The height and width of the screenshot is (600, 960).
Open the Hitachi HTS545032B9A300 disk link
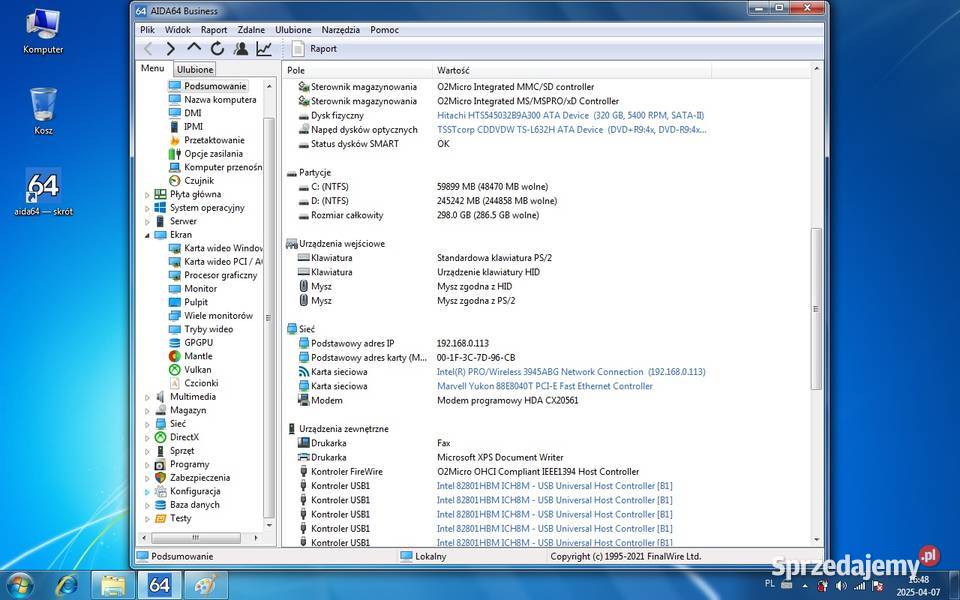[570, 115]
